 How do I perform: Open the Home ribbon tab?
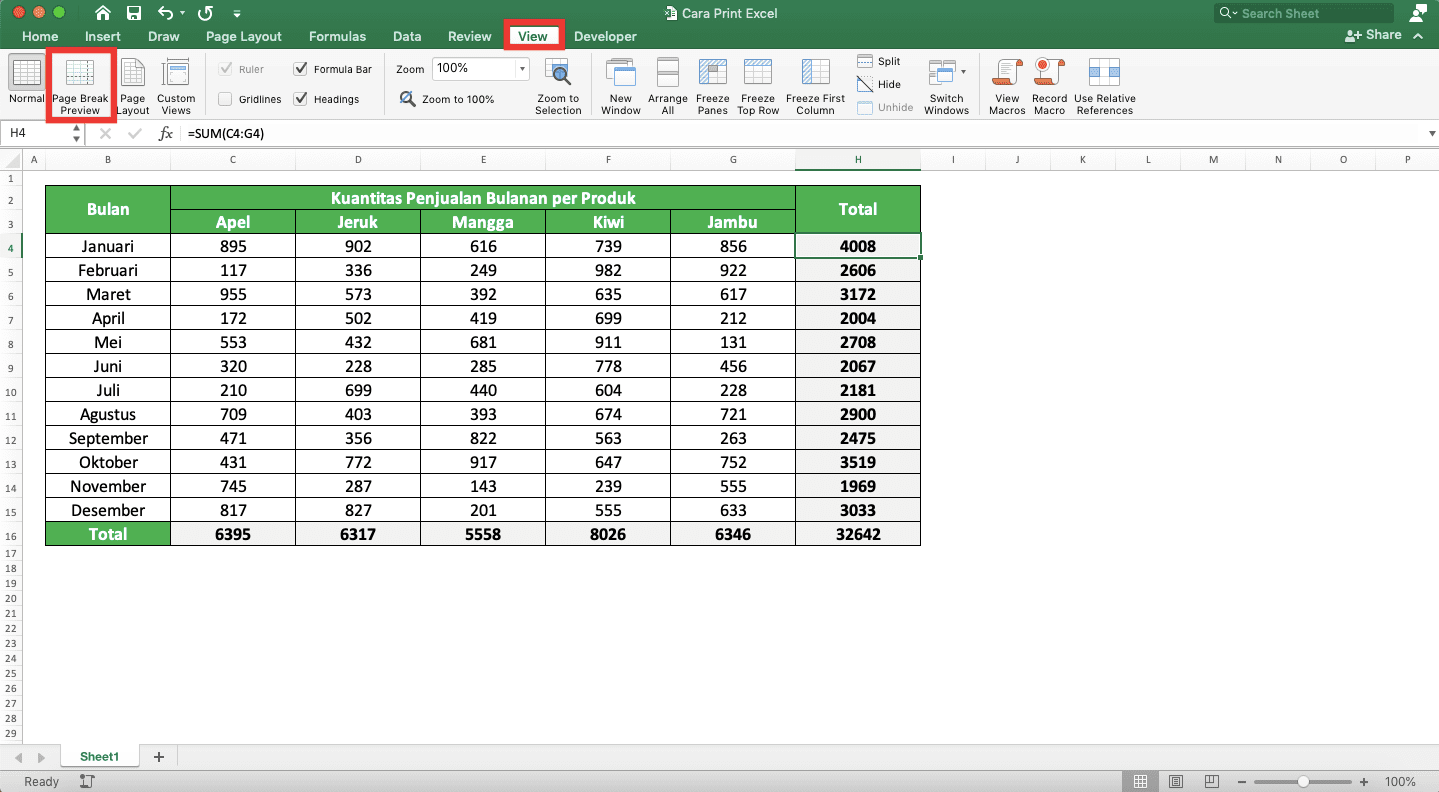pyautogui.click(x=40, y=36)
